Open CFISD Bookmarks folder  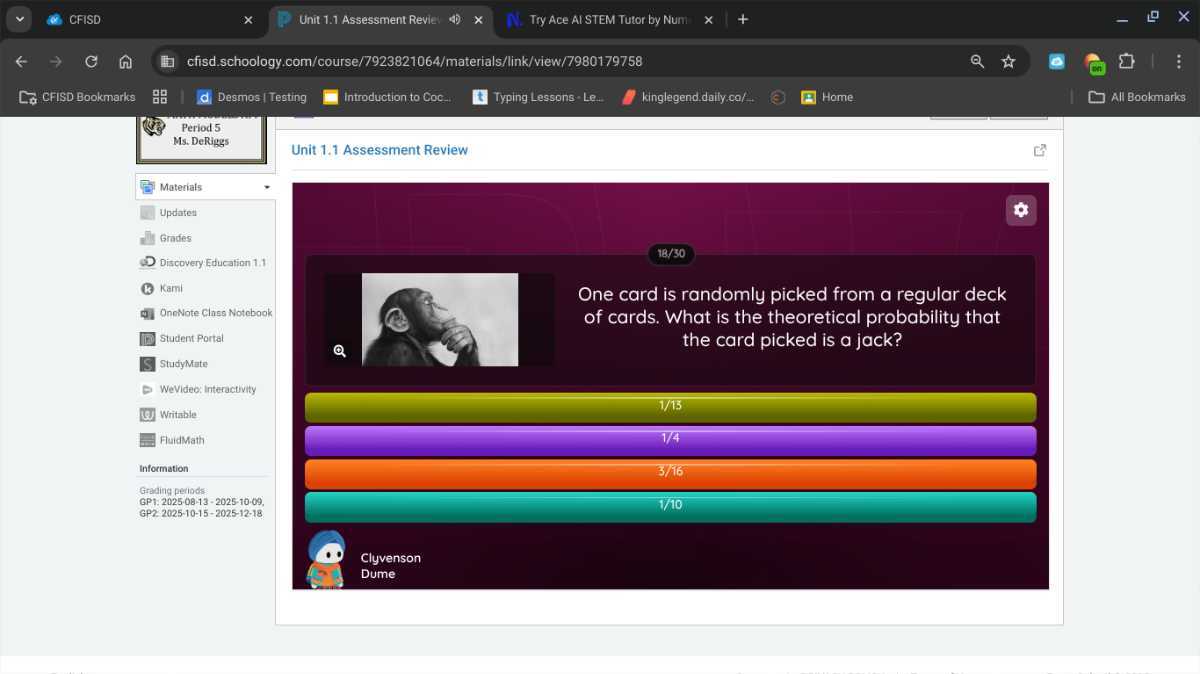(78, 97)
